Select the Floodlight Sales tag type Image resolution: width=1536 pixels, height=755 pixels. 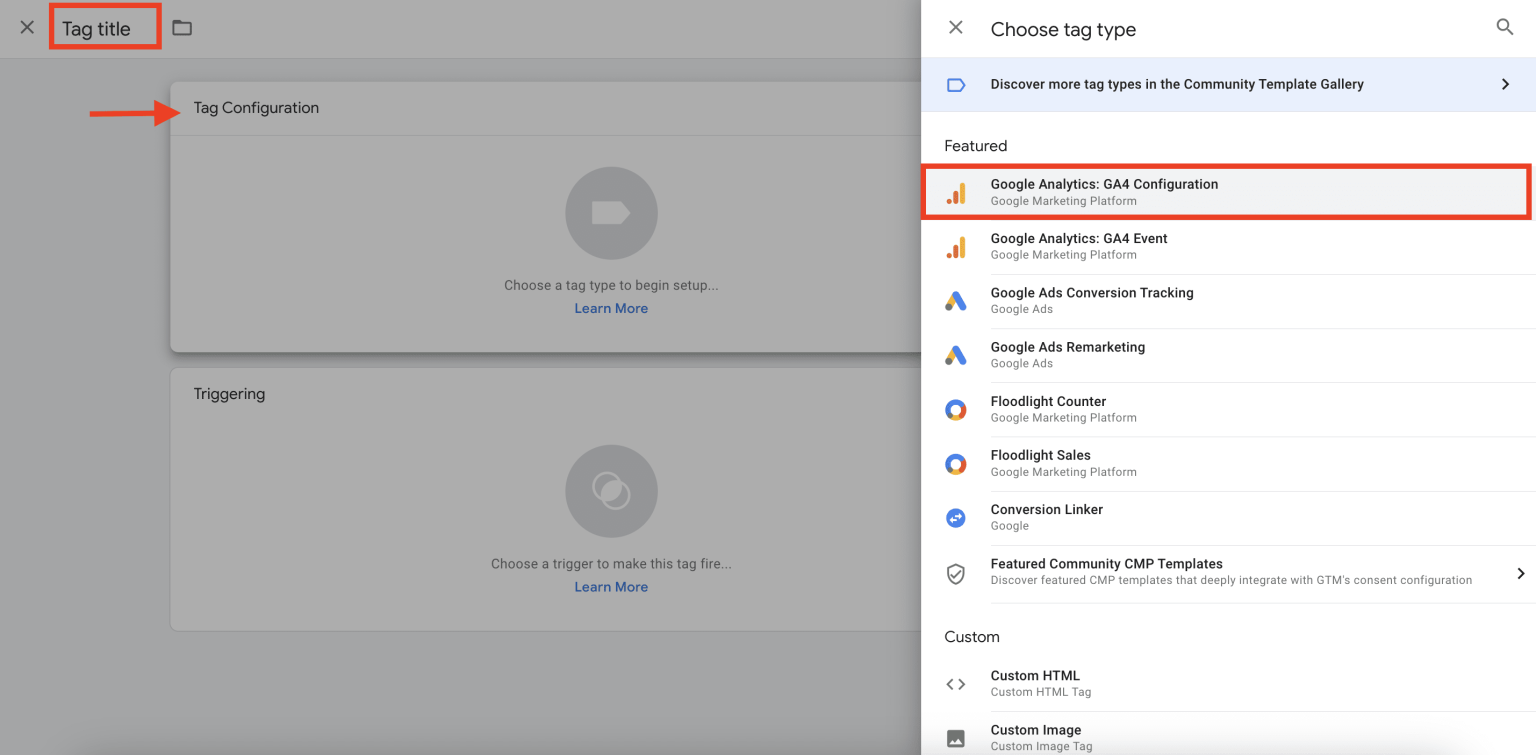tap(1228, 464)
